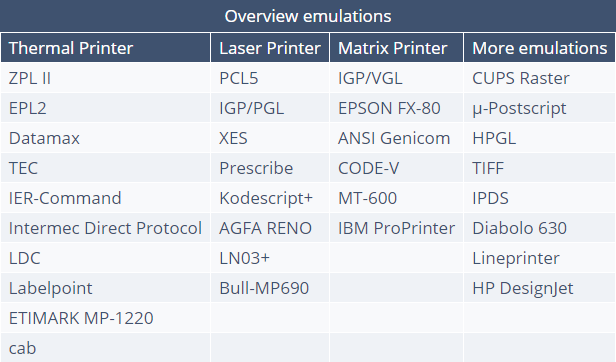Select the IBM ProPrinter entry
Screen dimensions: 616x362
396,228
